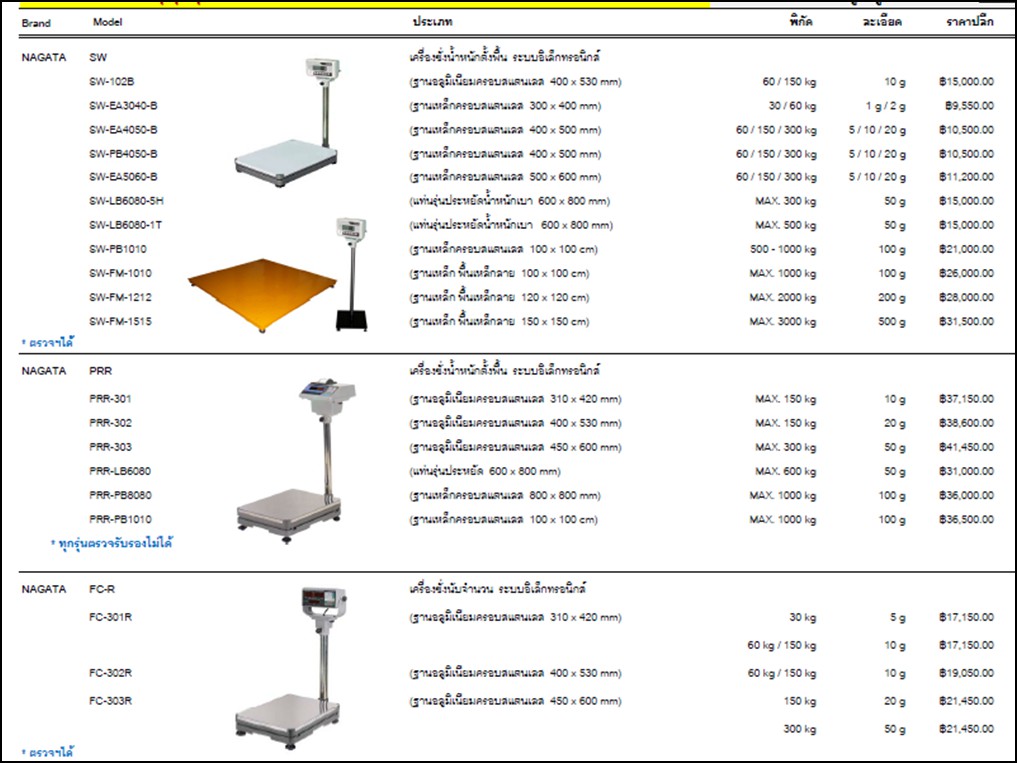1017x763 pixels.
Task: Click model name SW-102B
Action: pos(112,82)
